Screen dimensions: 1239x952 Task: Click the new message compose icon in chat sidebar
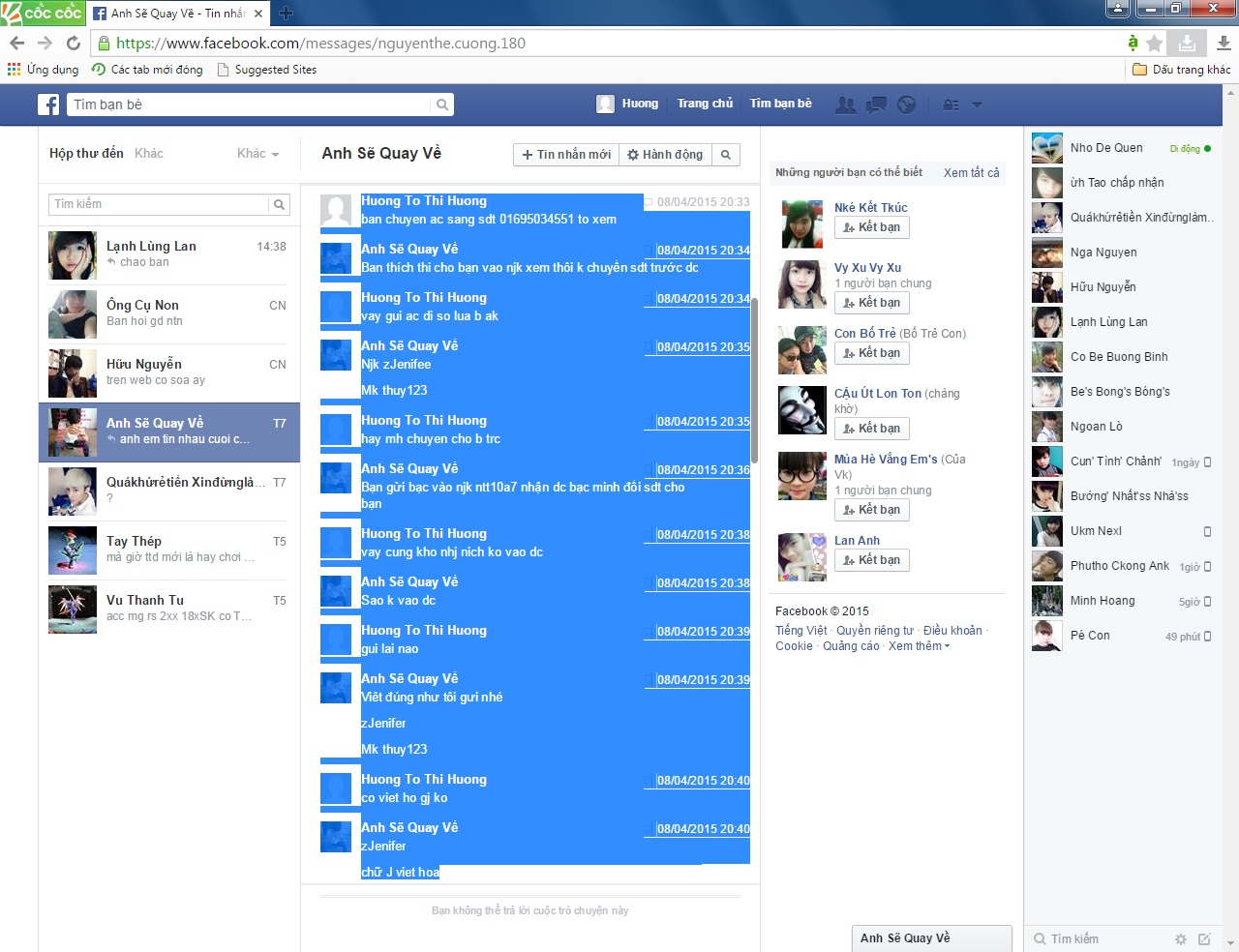tap(1204, 938)
